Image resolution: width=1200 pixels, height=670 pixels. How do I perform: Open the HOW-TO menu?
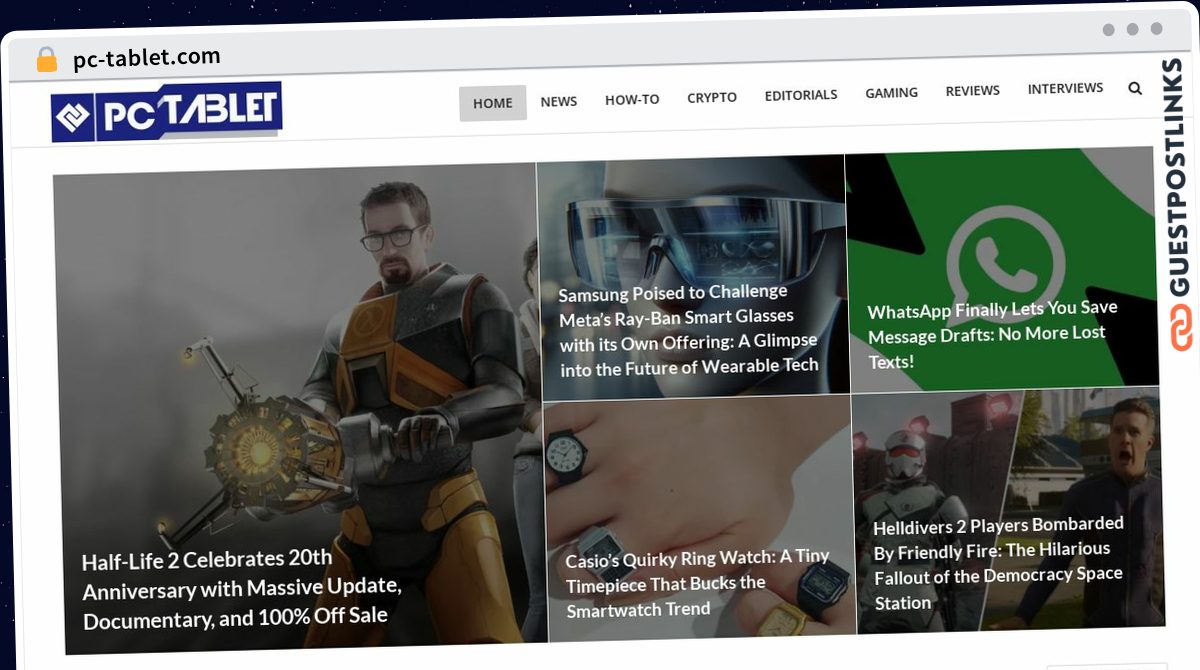[x=632, y=99]
